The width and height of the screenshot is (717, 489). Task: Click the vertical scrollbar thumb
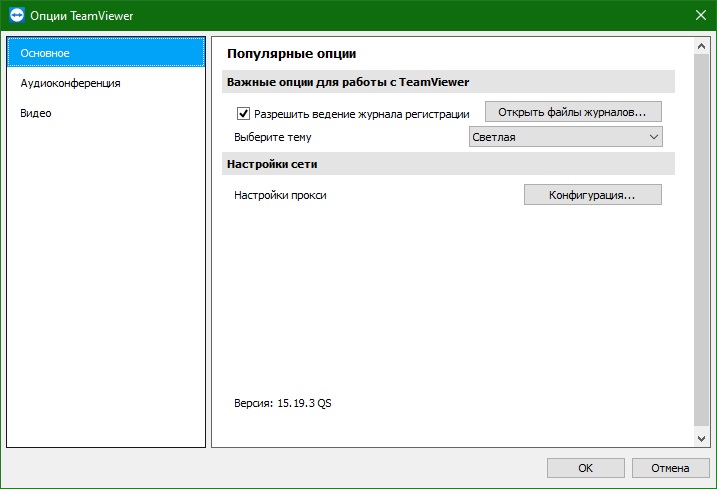click(x=701, y=239)
